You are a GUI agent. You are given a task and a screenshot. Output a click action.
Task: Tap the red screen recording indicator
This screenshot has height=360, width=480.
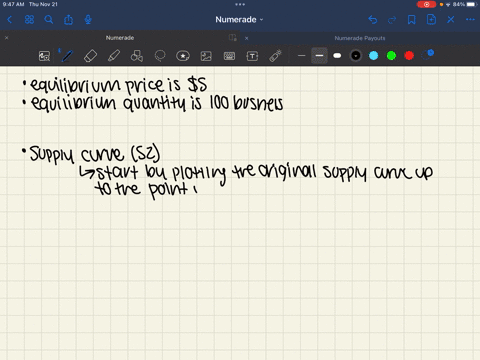426,4
